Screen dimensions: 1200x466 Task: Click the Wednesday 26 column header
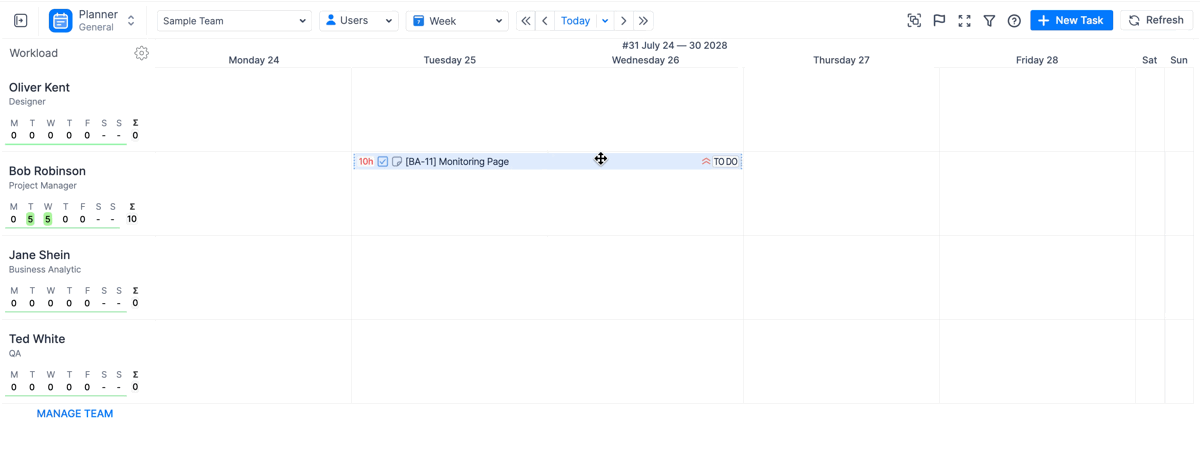(646, 60)
